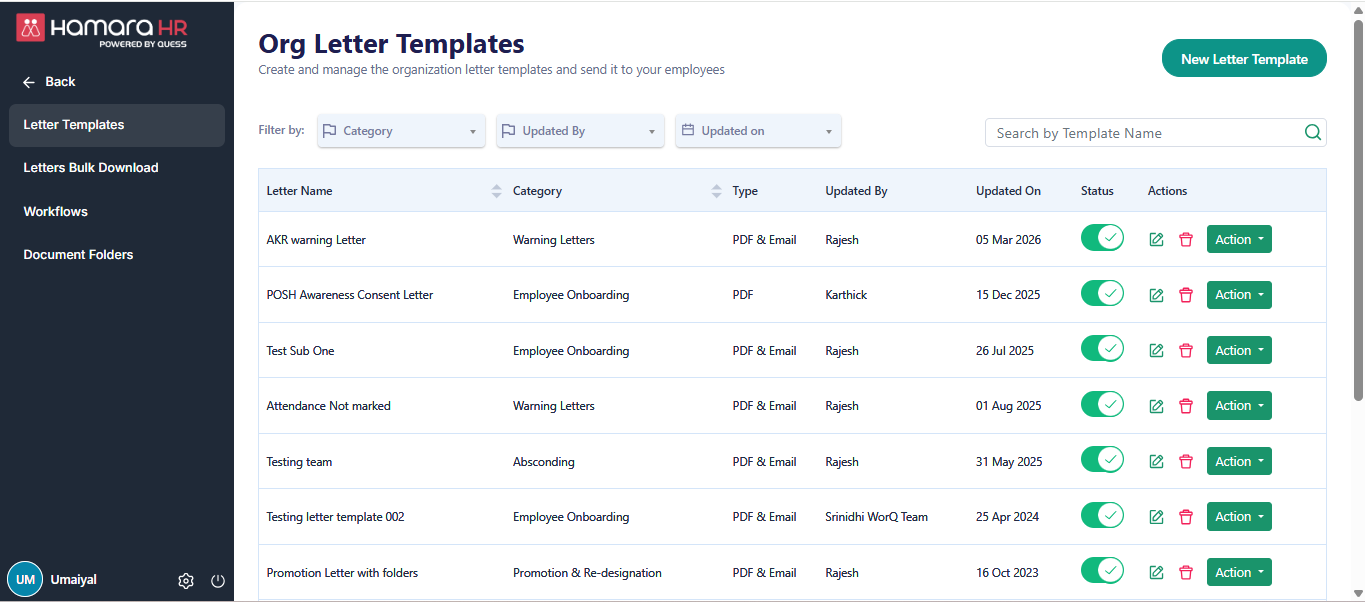Delete the POSH Awareness Consent Letter
This screenshot has height=602, width=1365.
[x=1186, y=295]
